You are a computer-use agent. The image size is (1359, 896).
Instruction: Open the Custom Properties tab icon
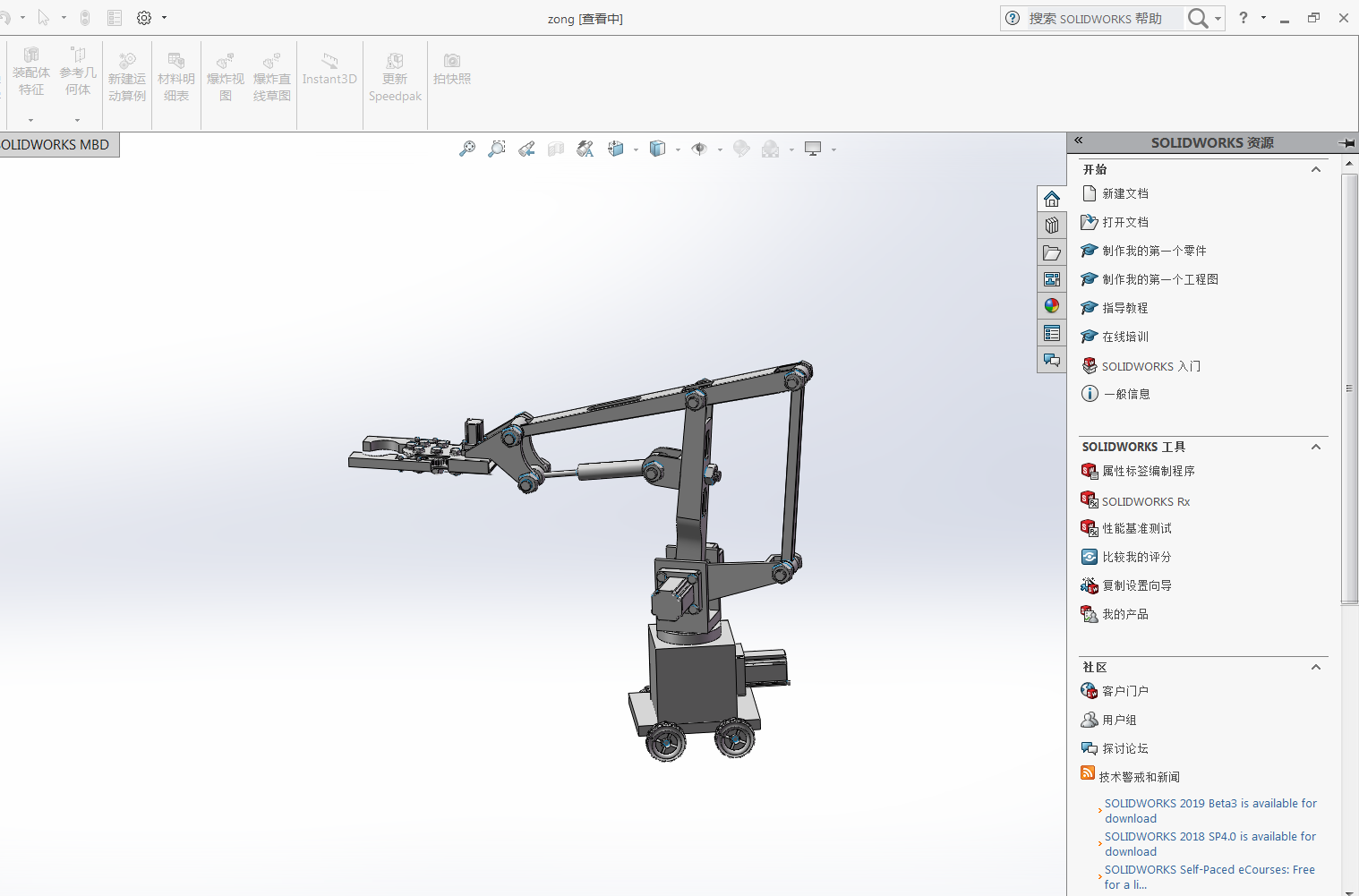pyautogui.click(x=1052, y=334)
